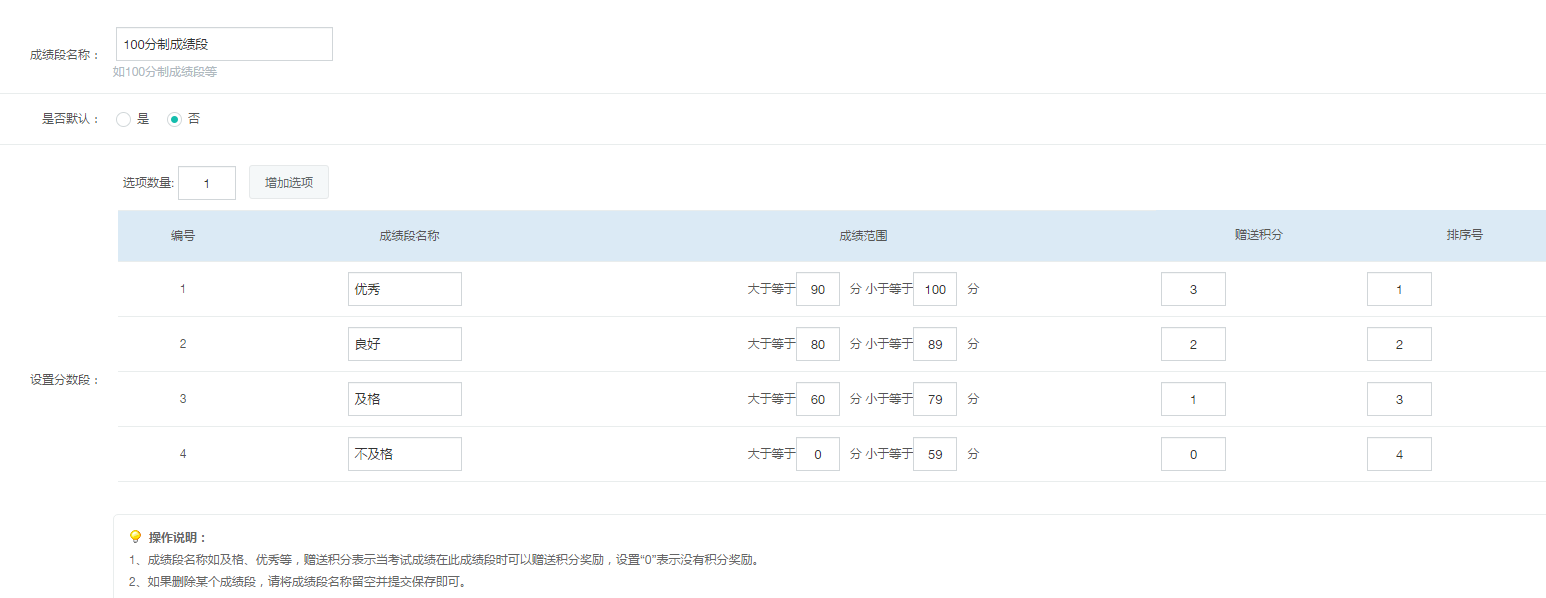Click the 赠送积分 field for 不及格 row
1546x598 pixels.
pyautogui.click(x=1193, y=454)
